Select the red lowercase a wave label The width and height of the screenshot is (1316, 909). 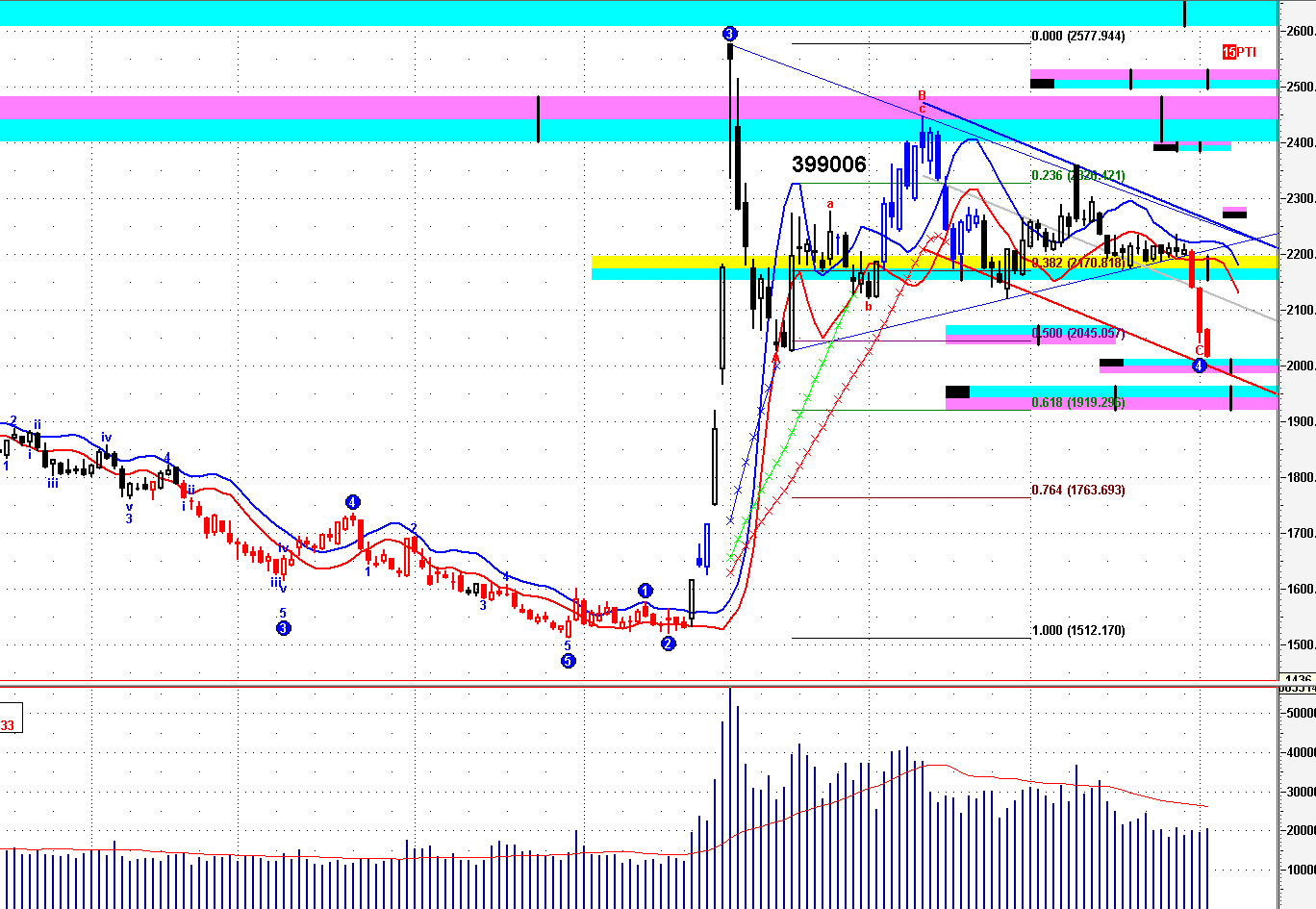(x=830, y=204)
